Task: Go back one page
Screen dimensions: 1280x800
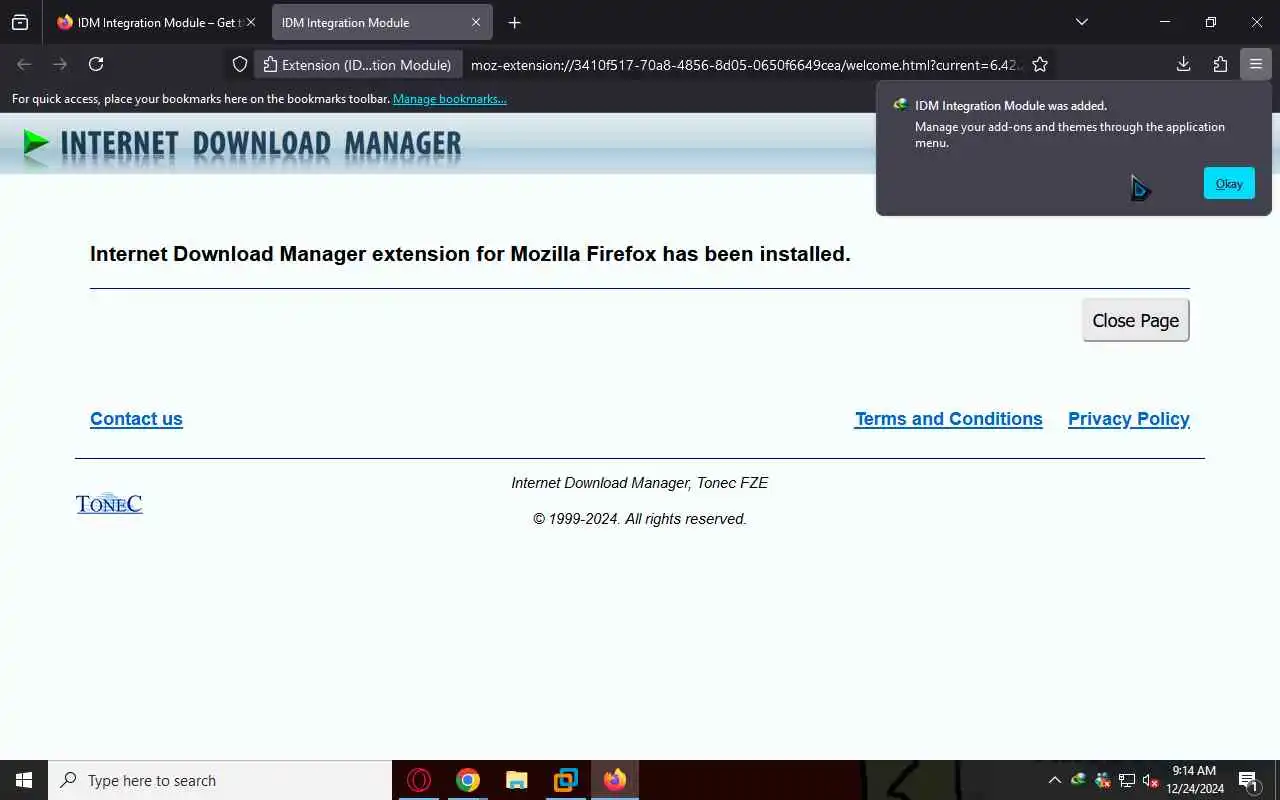Action: point(24,64)
